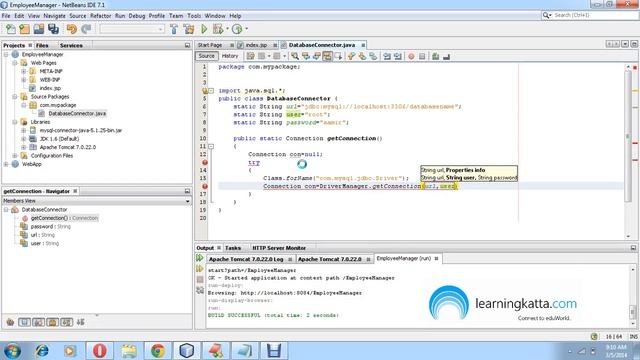Click the Find Selection magnifier icon
Screen dimensions: 640x360
pos(295,56)
